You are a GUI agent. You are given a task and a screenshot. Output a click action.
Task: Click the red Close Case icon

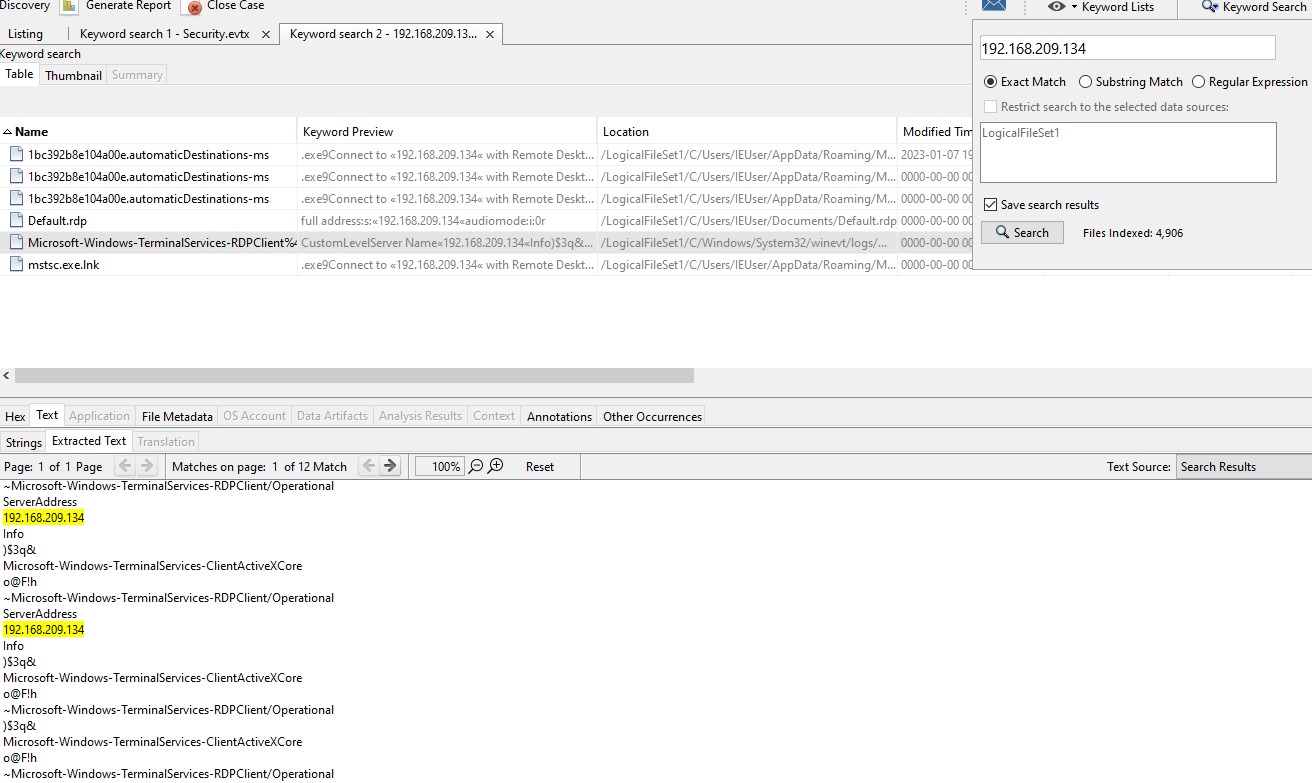tap(194, 7)
